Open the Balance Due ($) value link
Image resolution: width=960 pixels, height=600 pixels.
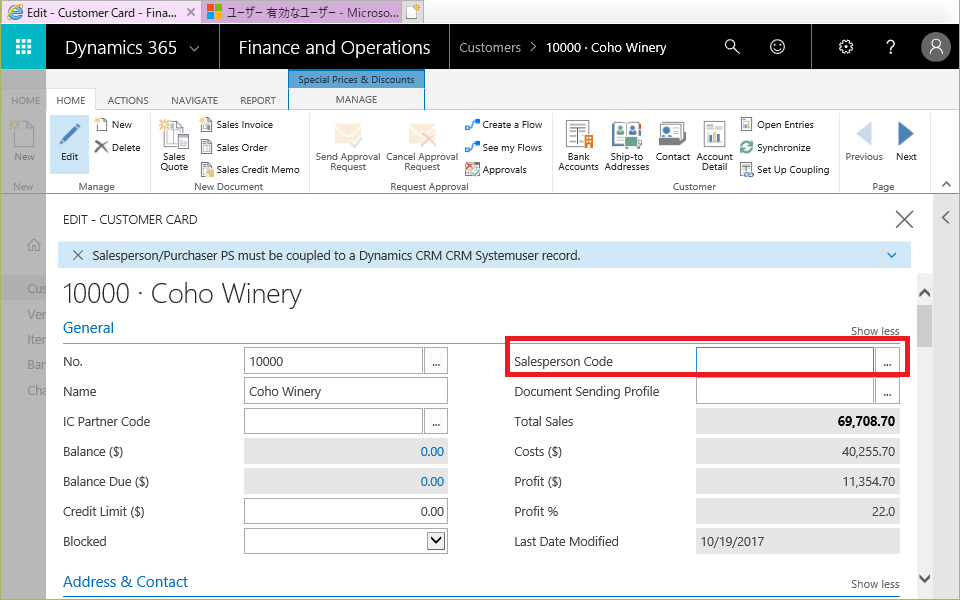(x=432, y=481)
